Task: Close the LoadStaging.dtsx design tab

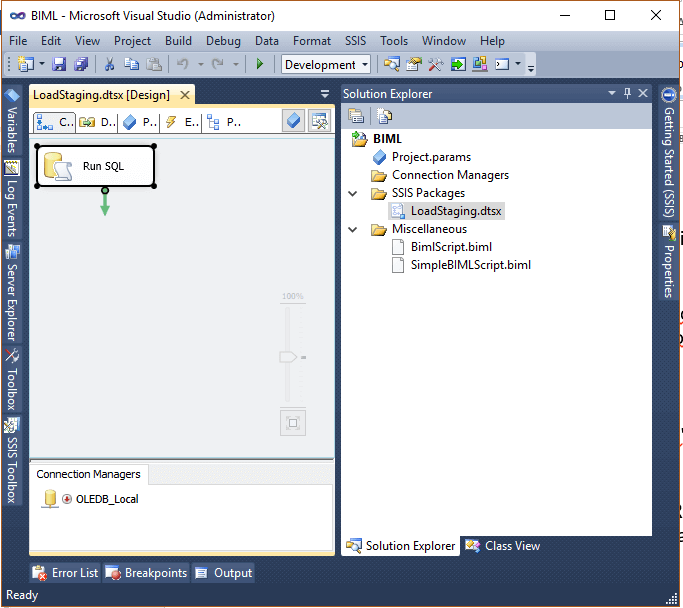Action: pyautogui.click(x=185, y=95)
